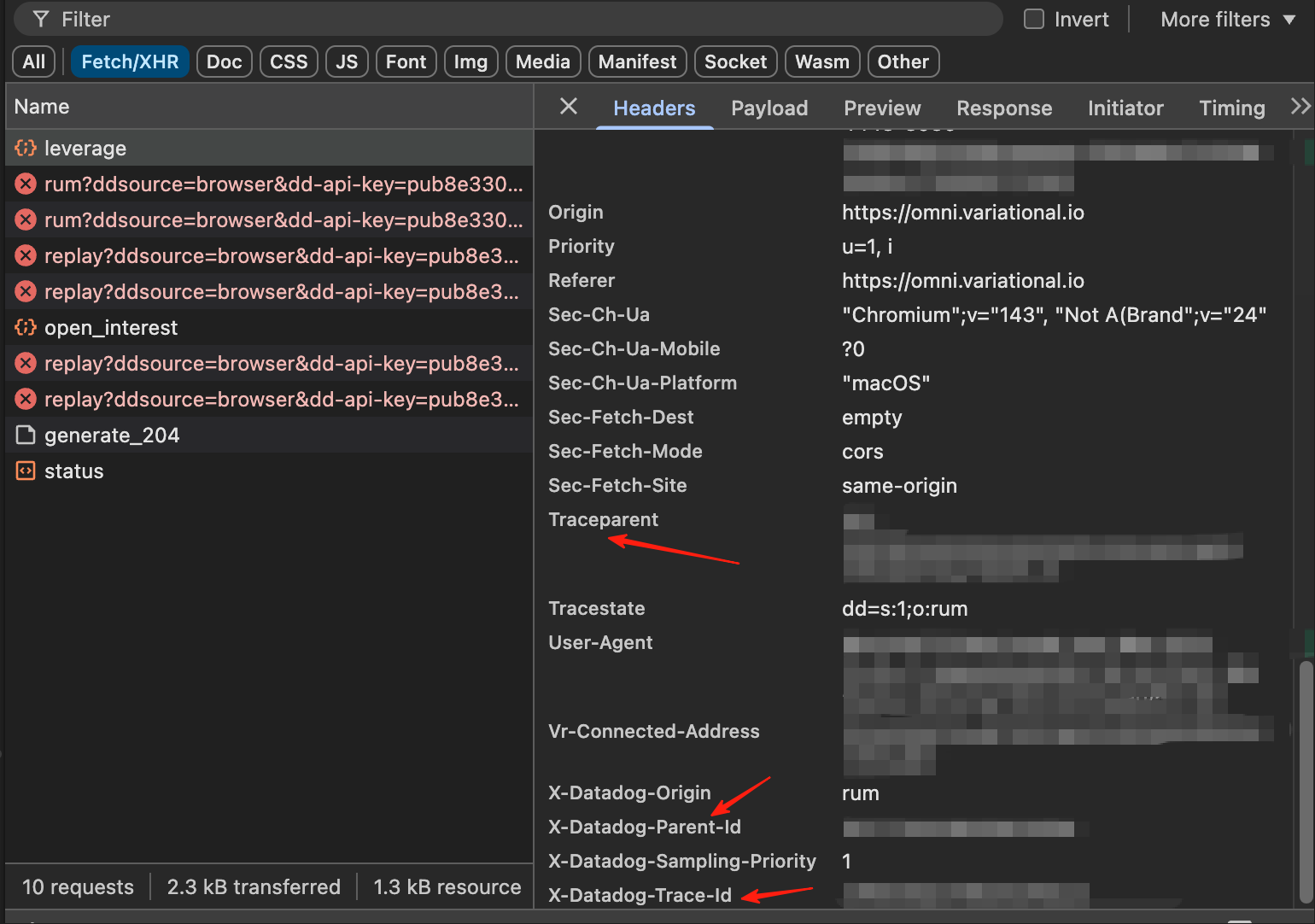Click the document icon beside generate_204
The image size is (1315, 924).
click(26, 435)
